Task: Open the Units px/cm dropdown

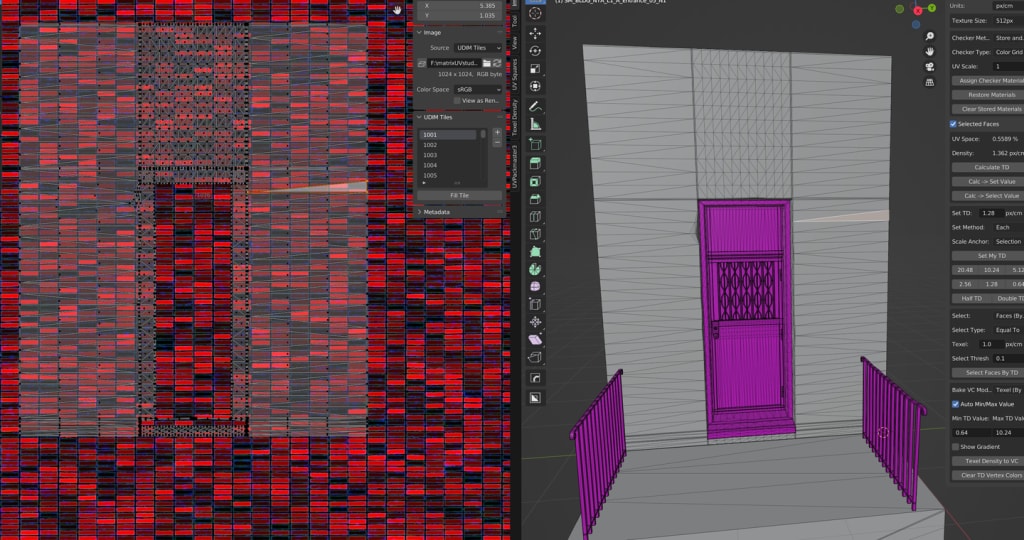Action: tap(1008, 6)
